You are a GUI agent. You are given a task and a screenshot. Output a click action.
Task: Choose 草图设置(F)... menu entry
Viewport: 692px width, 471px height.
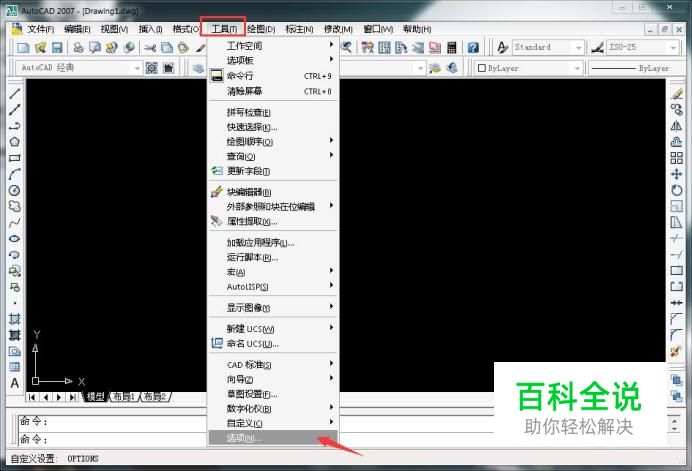click(272, 394)
